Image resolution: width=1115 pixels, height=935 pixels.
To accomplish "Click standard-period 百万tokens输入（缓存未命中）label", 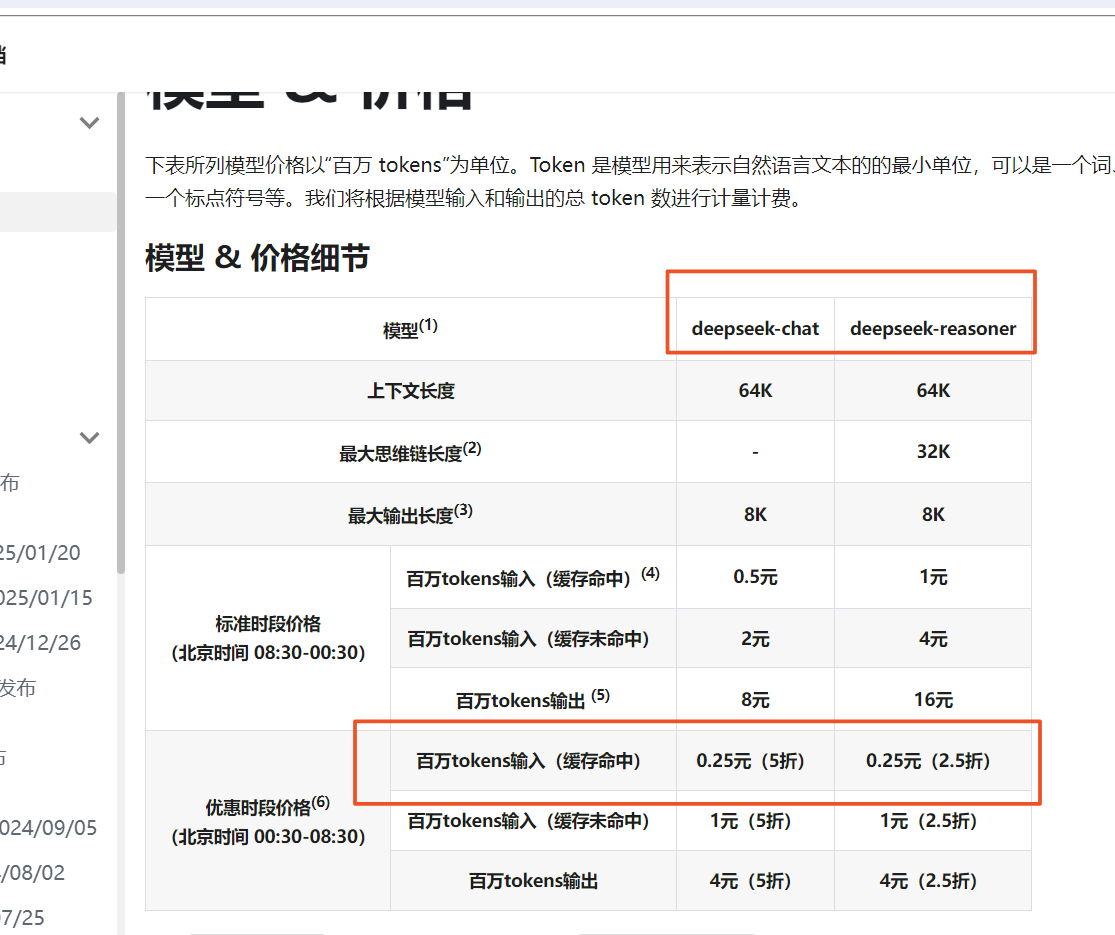I will coord(533,639).
